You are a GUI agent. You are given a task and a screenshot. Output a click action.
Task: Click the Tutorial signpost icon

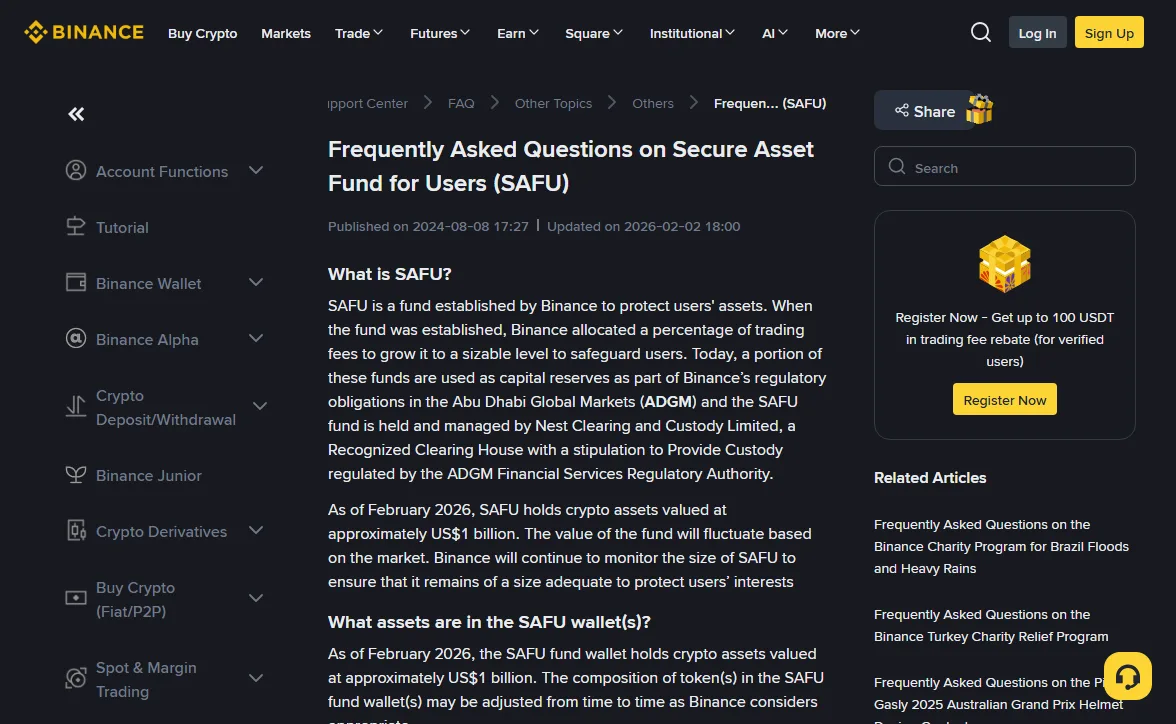[76, 227]
